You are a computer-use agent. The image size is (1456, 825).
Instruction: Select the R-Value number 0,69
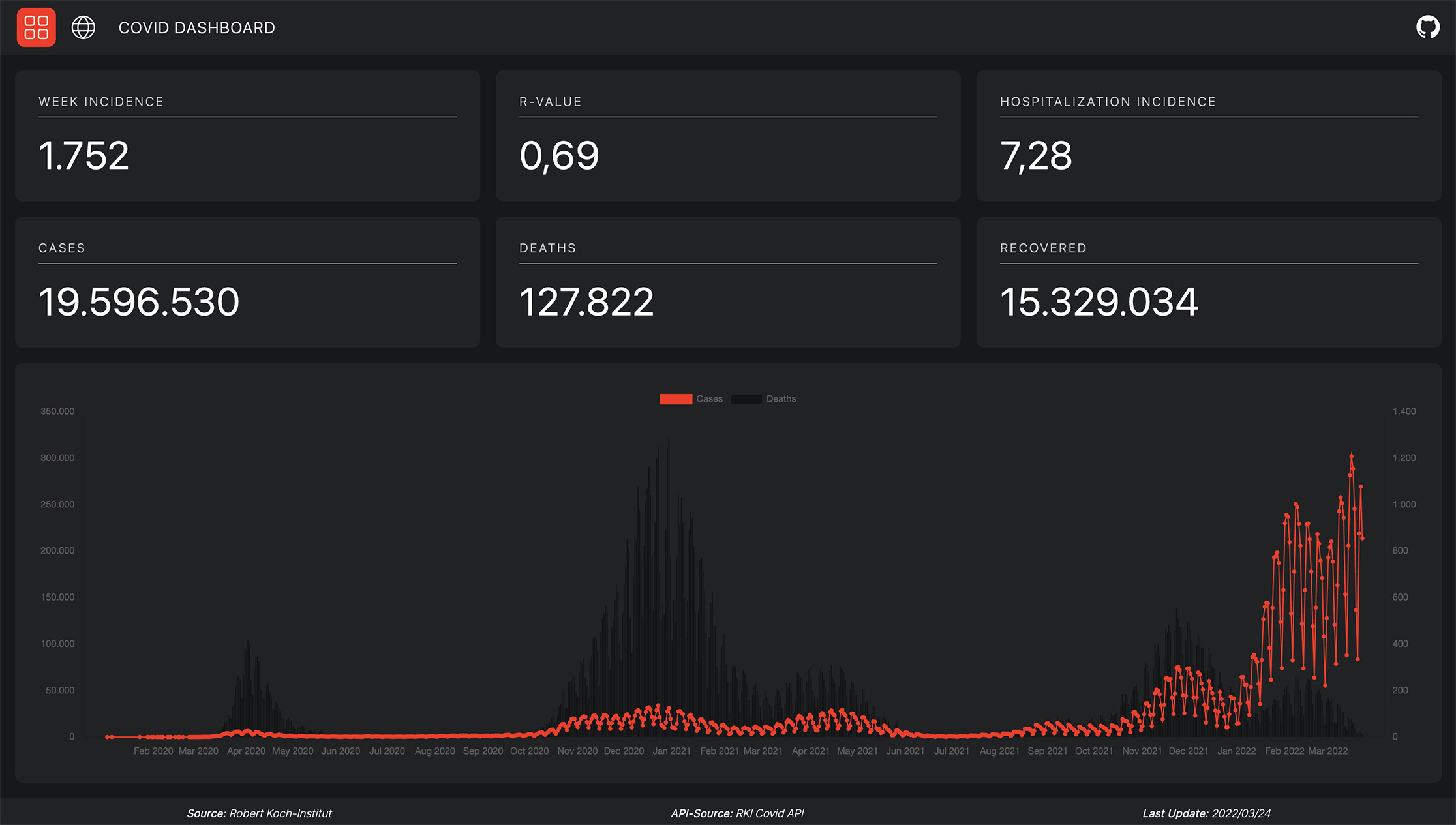coord(559,156)
